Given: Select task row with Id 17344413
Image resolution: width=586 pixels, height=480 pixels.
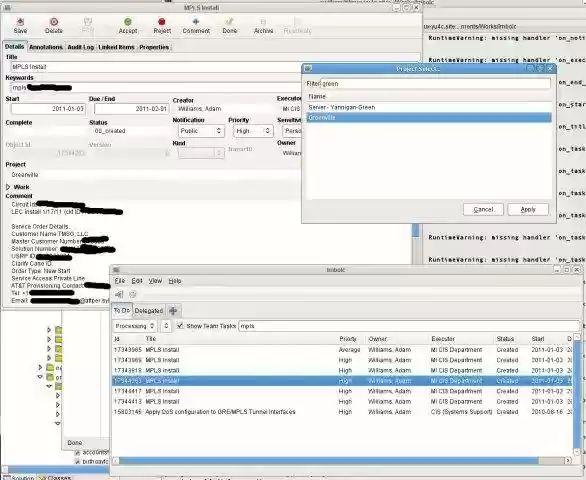Looking at the screenshot, I should (x=342, y=401).
